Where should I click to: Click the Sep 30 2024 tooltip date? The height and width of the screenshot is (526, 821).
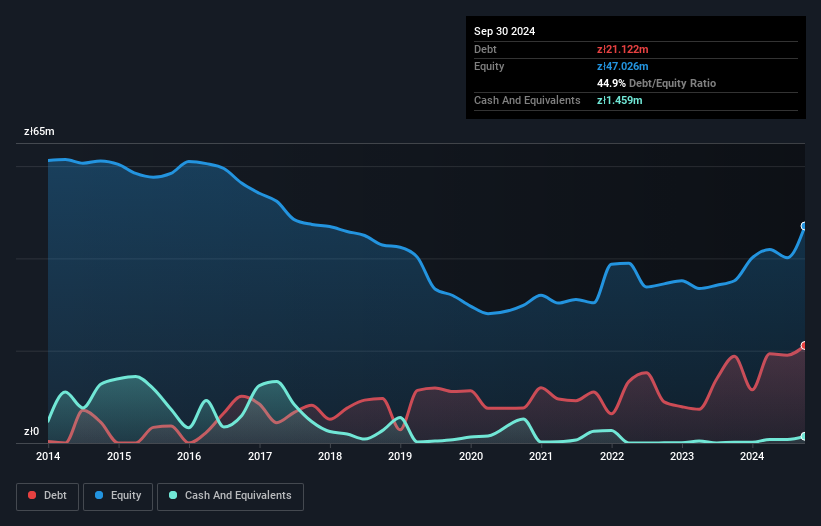[x=504, y=31]
